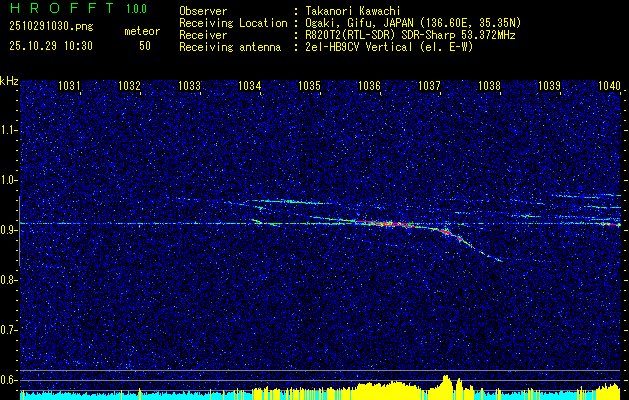
Task: Click the kHz axis unit label
Action: [9, 81]
